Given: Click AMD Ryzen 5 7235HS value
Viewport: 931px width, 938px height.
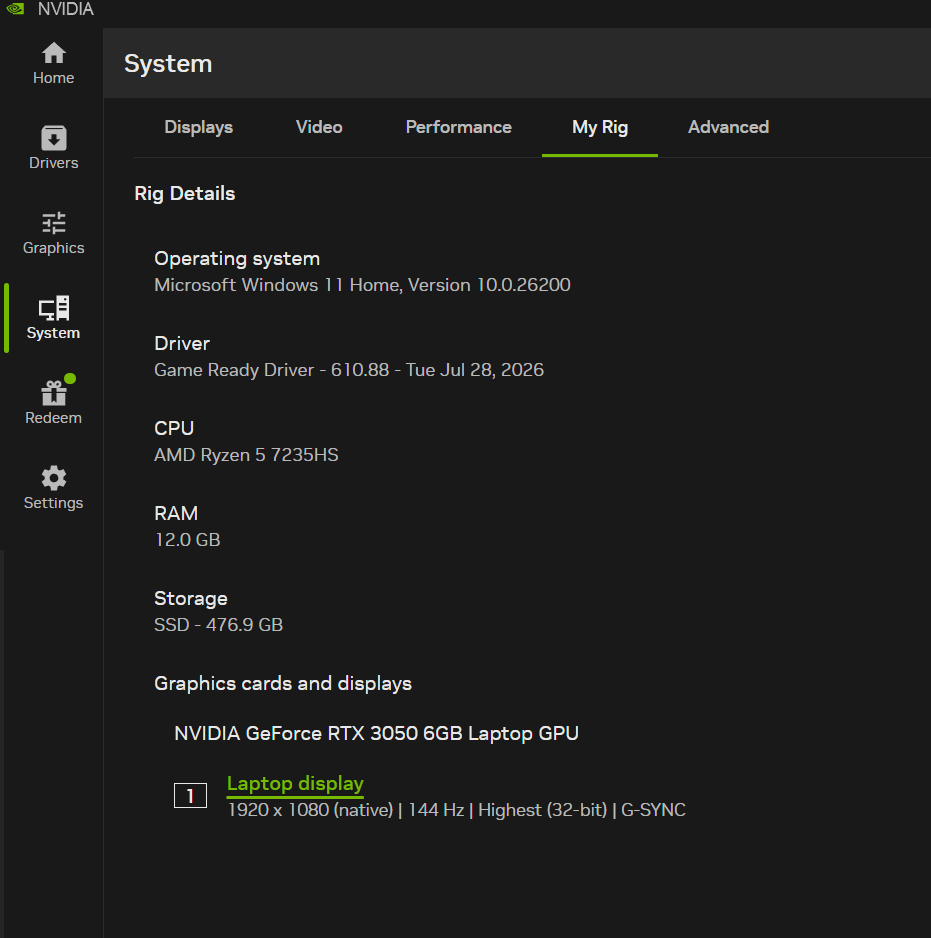Looking at the screenshot, I should (246, 455).
